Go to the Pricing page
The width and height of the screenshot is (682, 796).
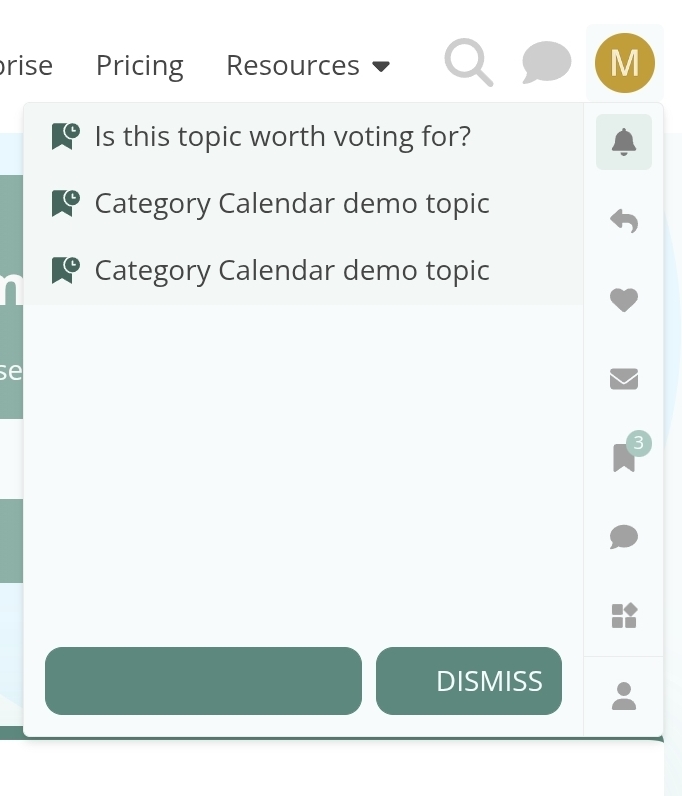coord(140,66)
